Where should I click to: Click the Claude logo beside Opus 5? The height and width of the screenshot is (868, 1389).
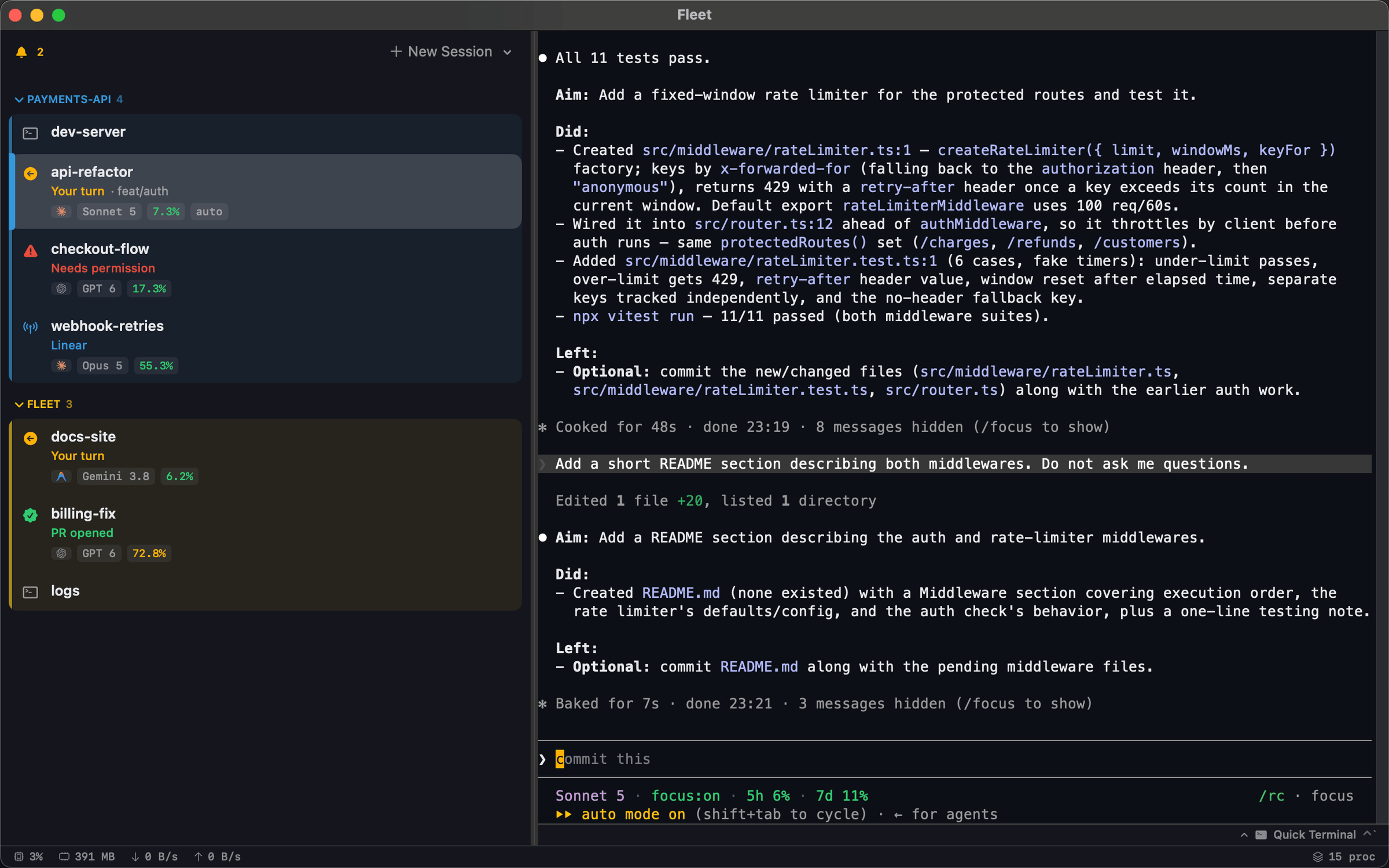point(61,366)
